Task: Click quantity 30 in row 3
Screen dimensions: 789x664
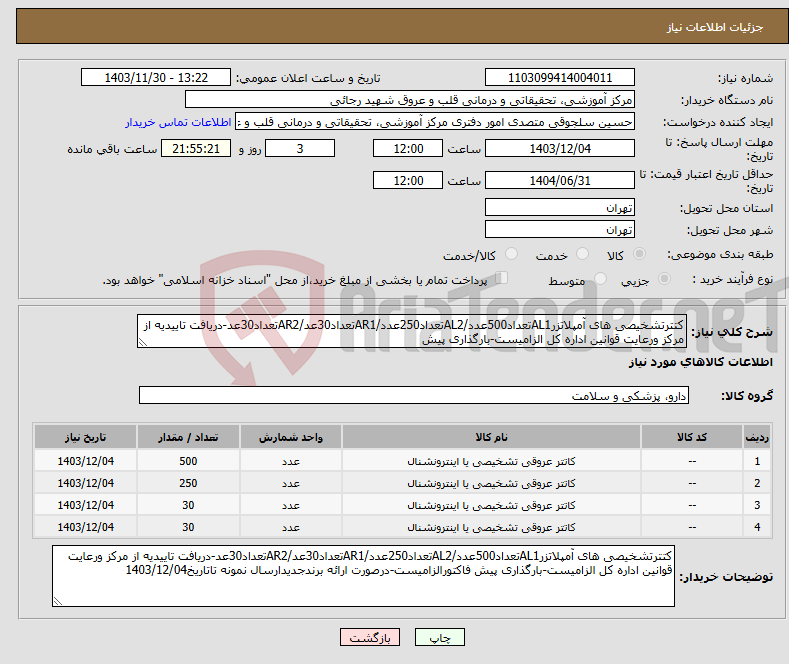Action: tap(188, 505)
